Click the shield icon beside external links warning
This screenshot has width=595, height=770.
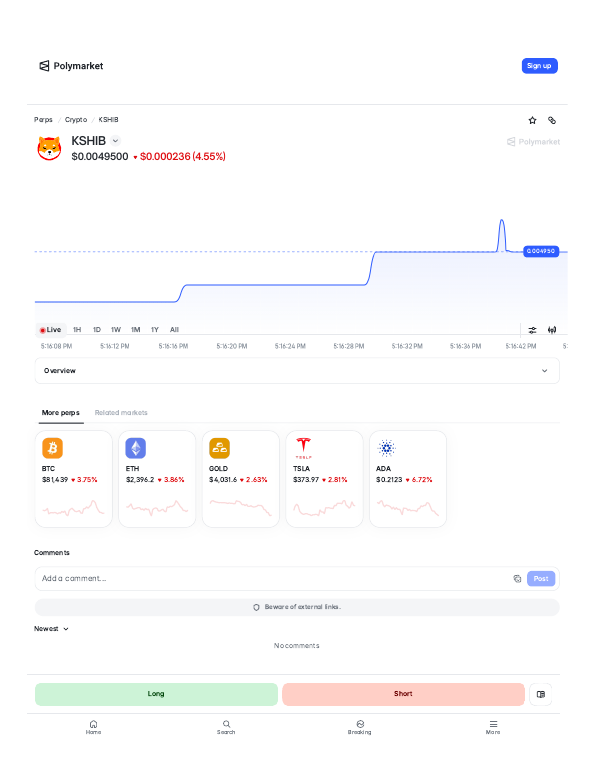(x=256, y=607)
